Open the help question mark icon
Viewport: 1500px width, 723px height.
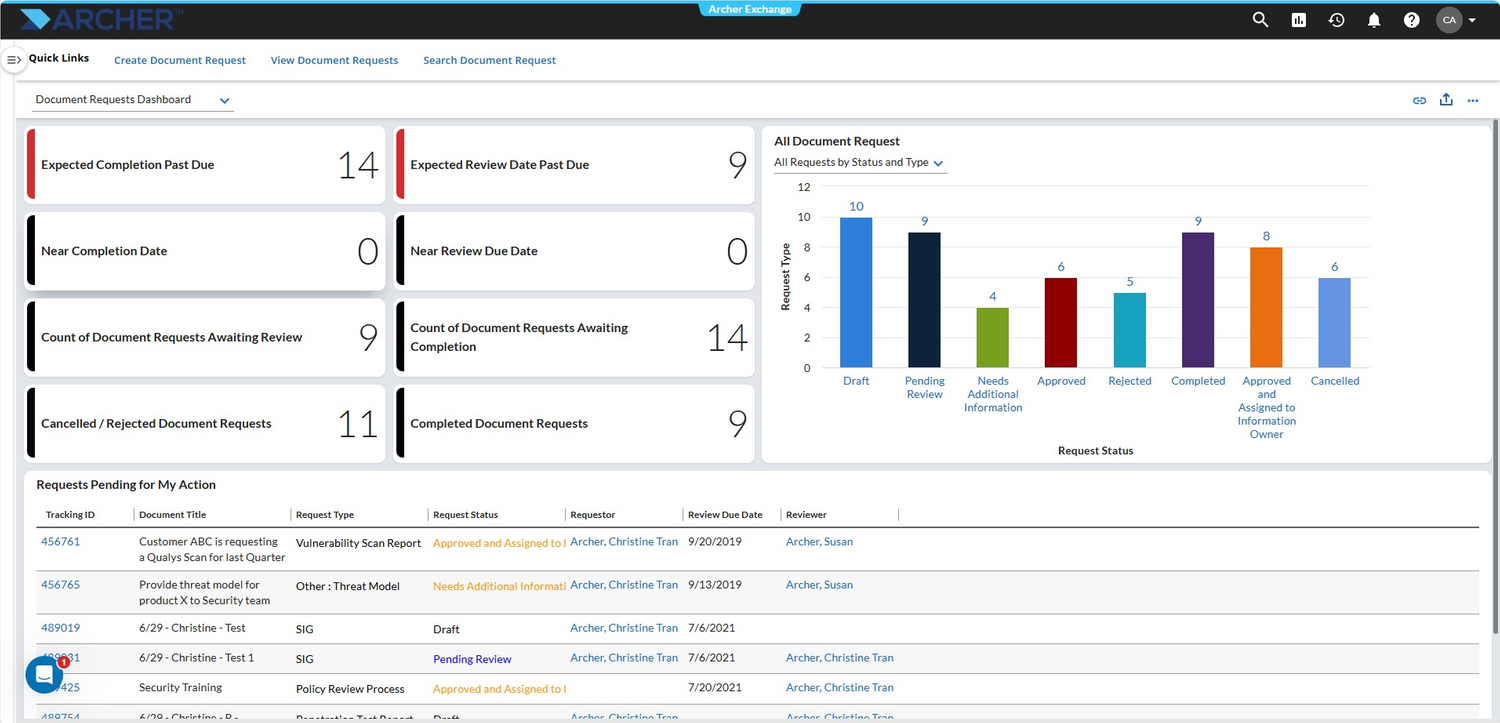[x=1411, y=19]
